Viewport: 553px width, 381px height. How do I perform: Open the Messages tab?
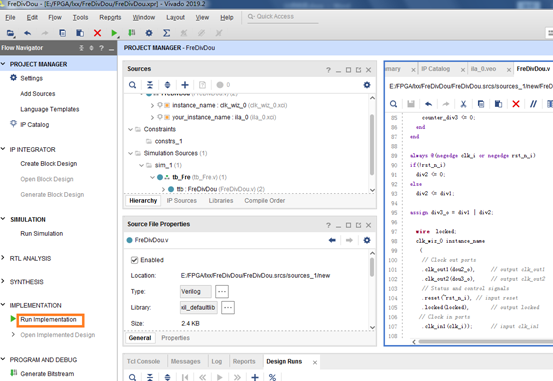(x=186, y=362)
